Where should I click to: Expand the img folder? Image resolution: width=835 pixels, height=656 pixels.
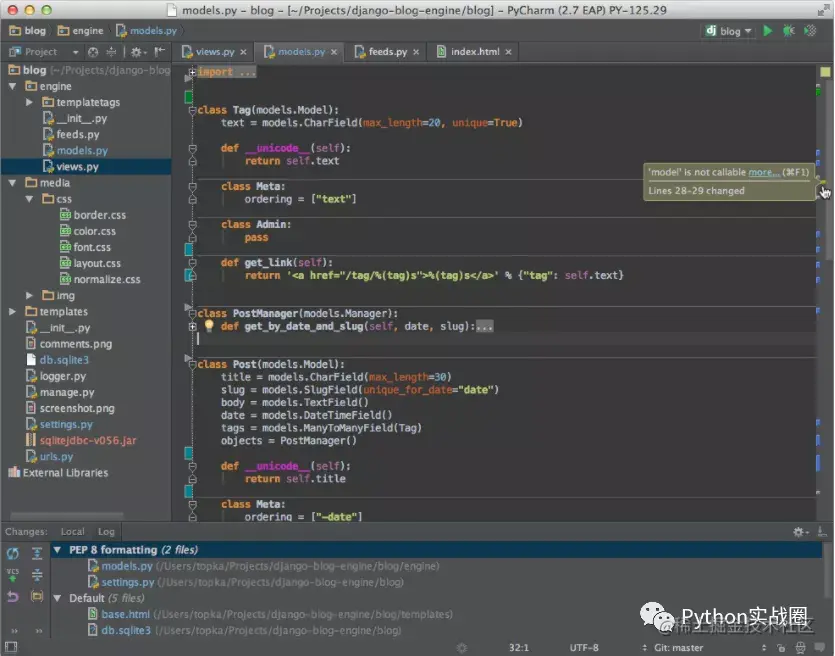(x=29, y=295)
